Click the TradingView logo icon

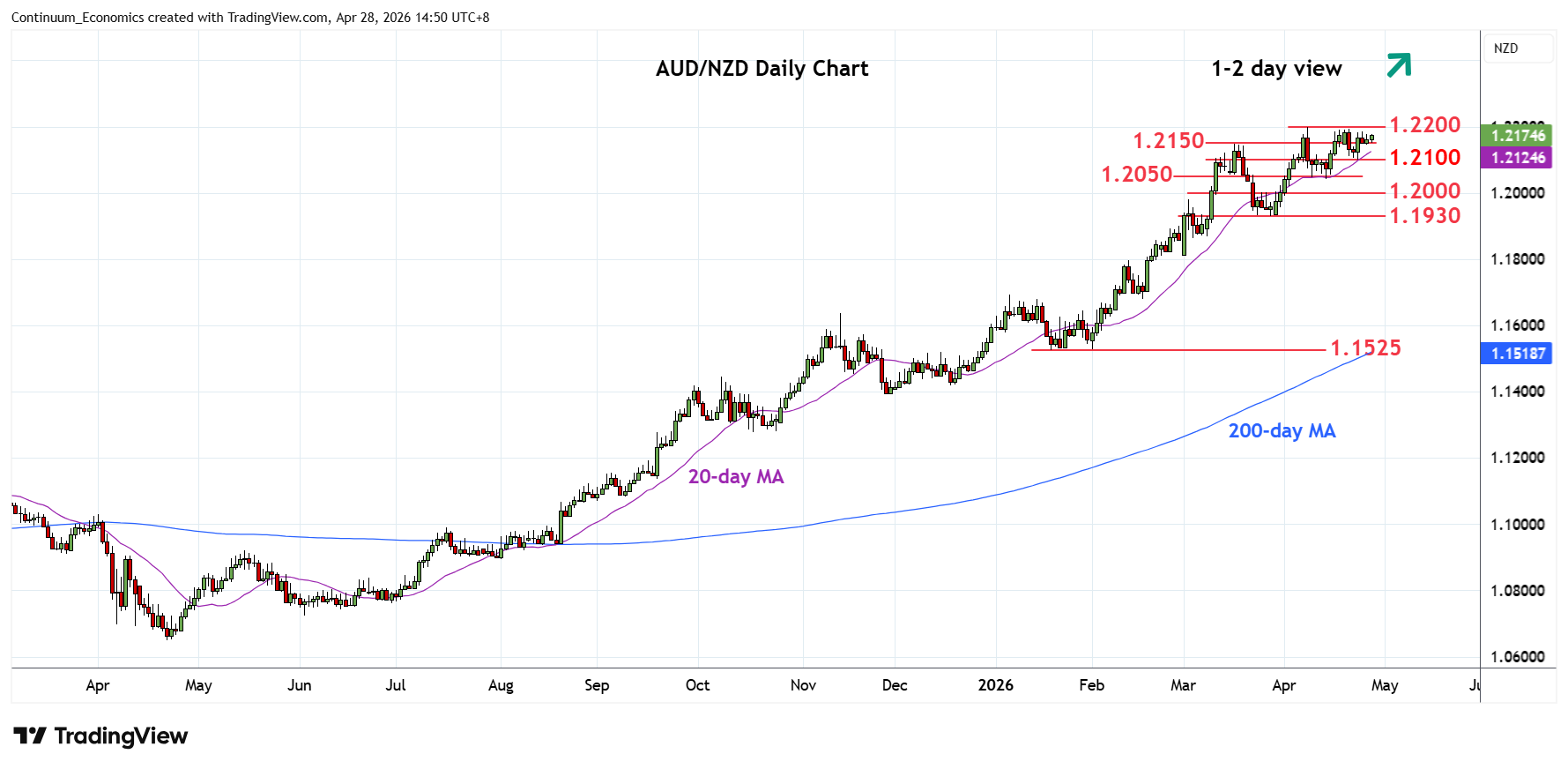29,735
